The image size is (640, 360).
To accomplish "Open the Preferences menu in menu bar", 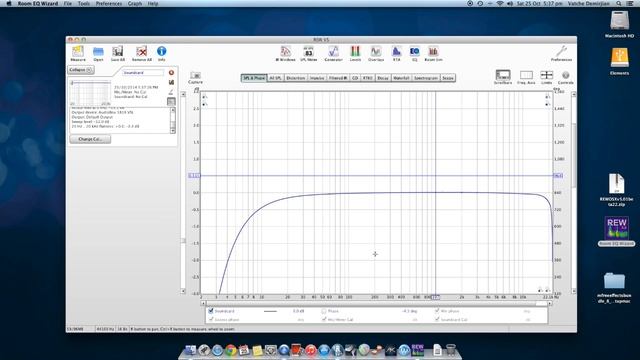I will click(x=109, y=3).
